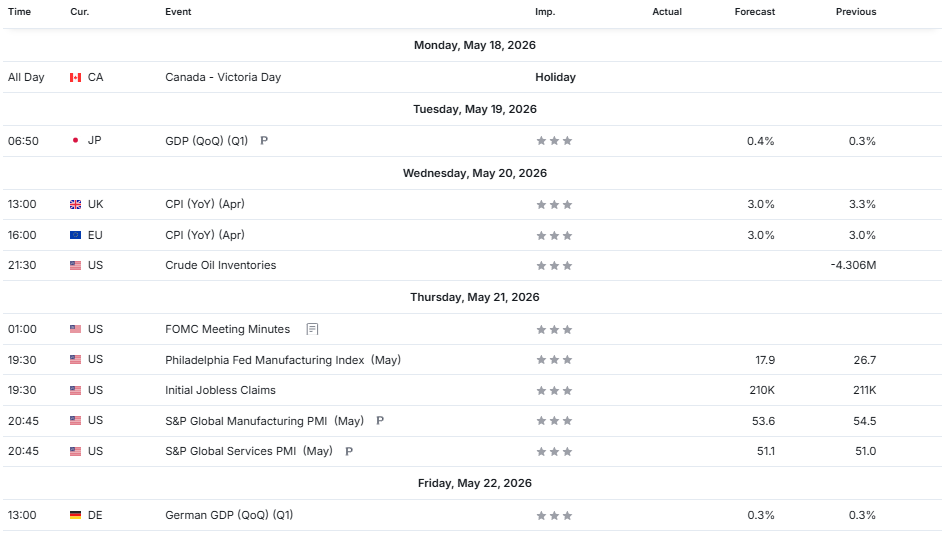Open the Canada - Victoria Day event
946x535 pixels.
(223, 77)
